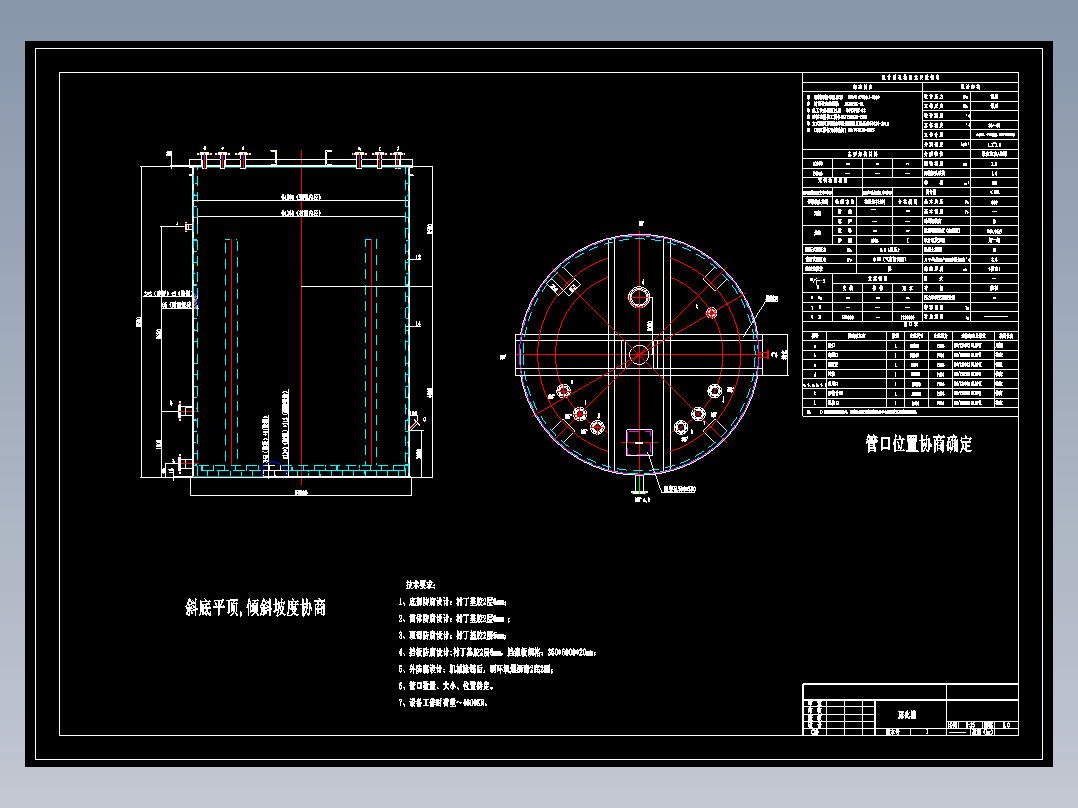
Task: Click the data table top header row
Action: [910, 78]
